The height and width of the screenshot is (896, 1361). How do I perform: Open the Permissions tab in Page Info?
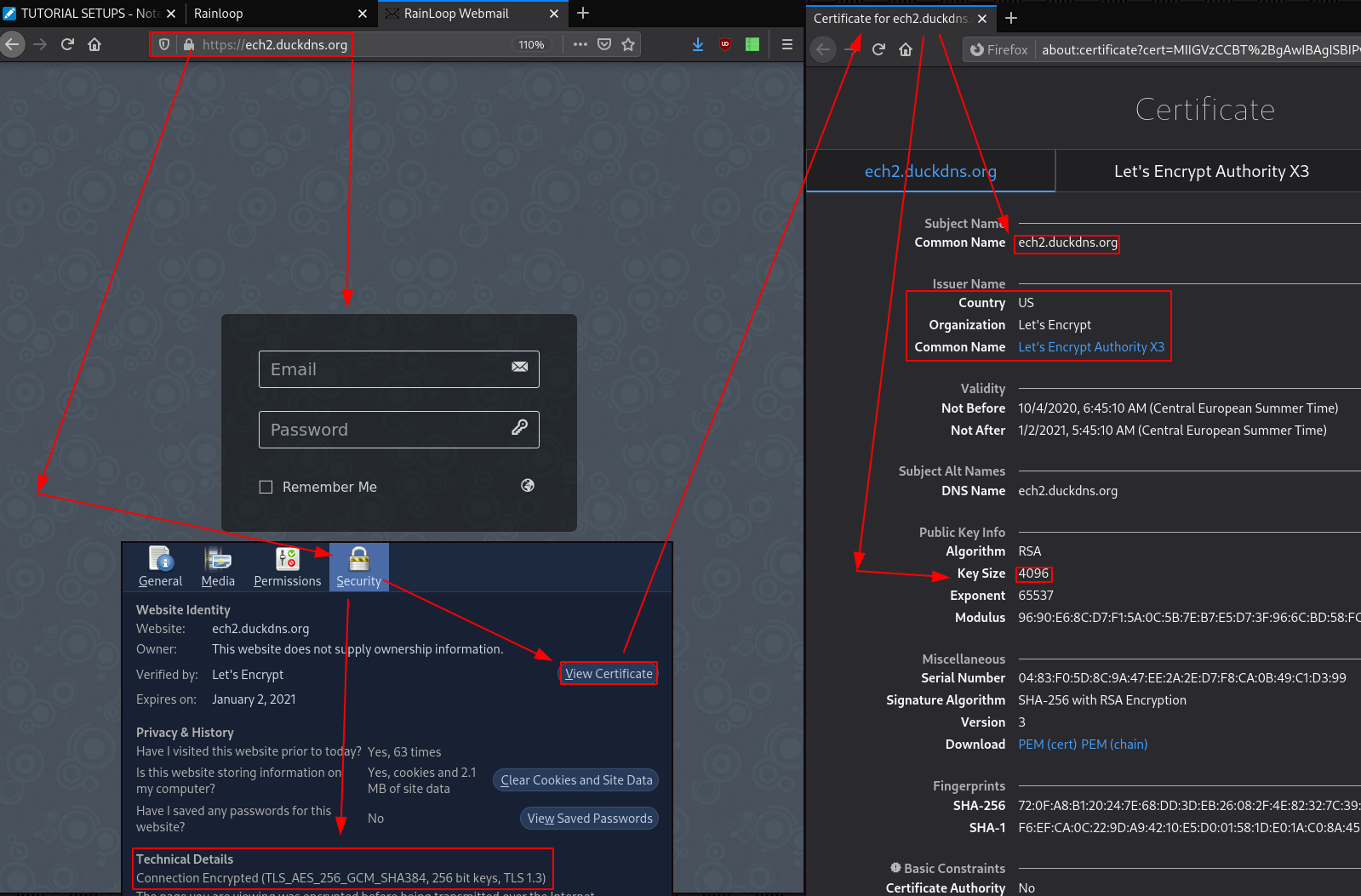point(288,567)
